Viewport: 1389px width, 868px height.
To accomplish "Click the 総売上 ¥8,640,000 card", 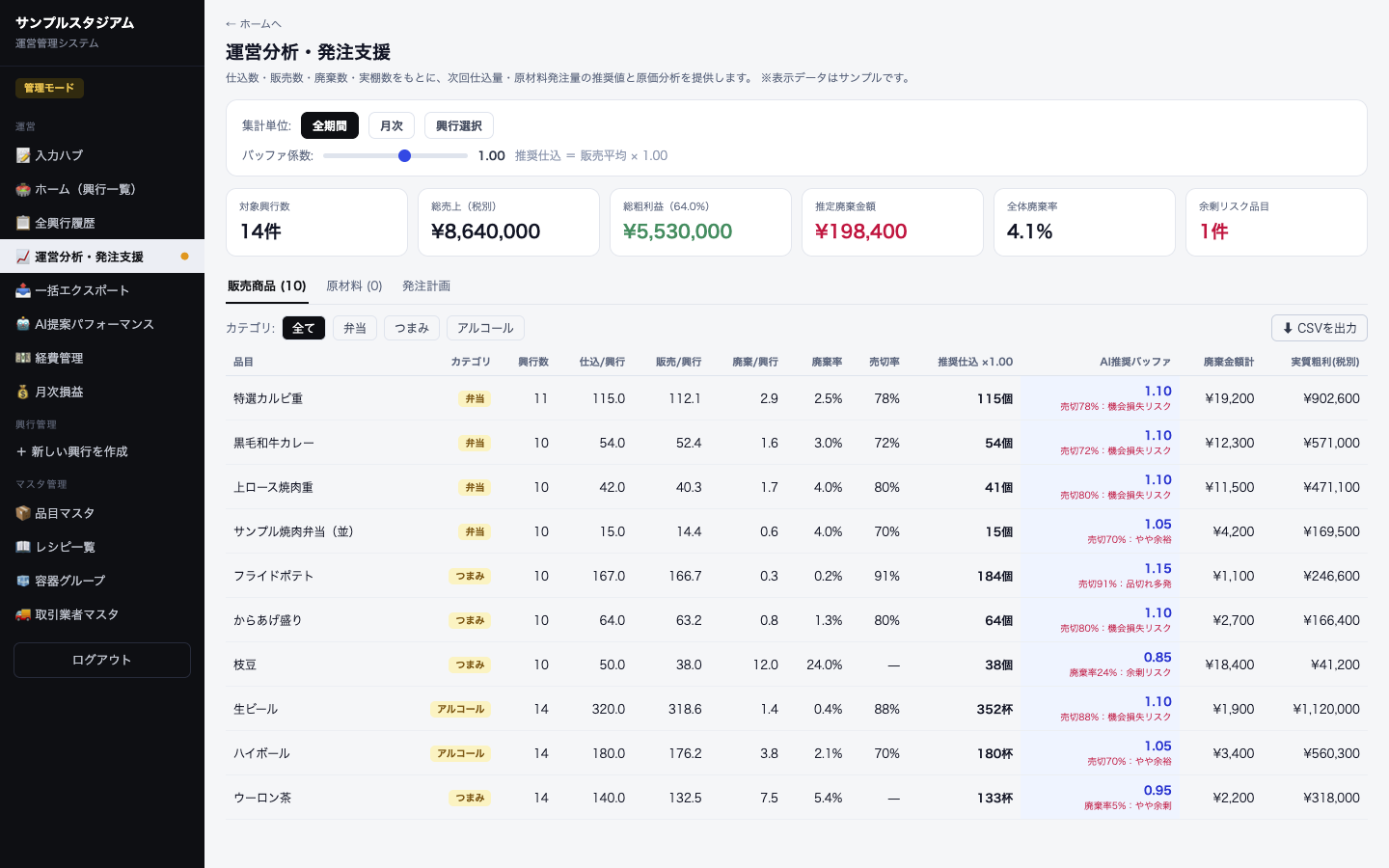I will [x=508, y=222].
